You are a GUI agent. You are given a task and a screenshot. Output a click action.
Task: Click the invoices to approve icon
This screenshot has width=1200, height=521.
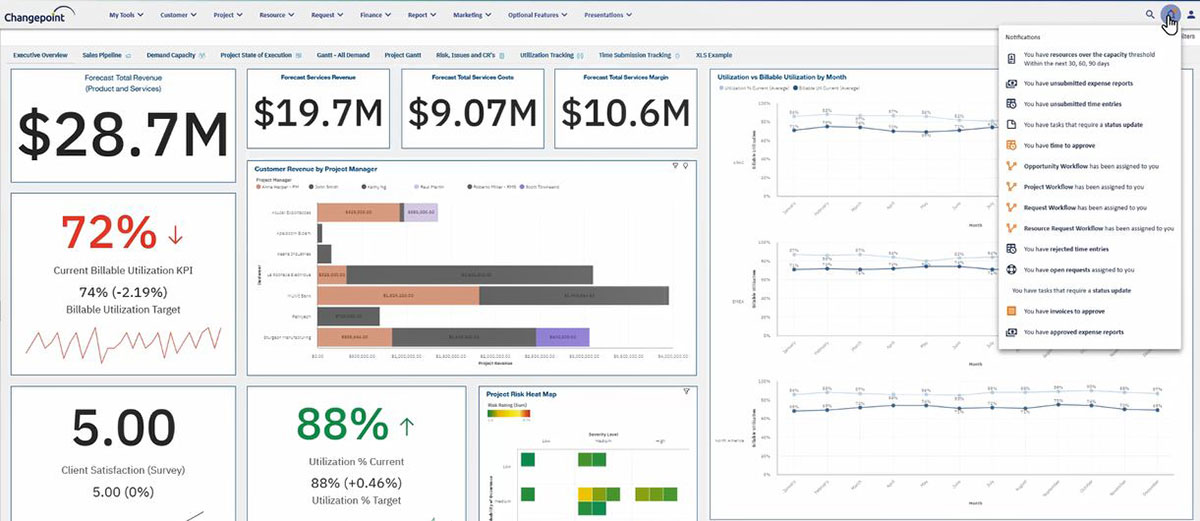[x=1012, y=311]
